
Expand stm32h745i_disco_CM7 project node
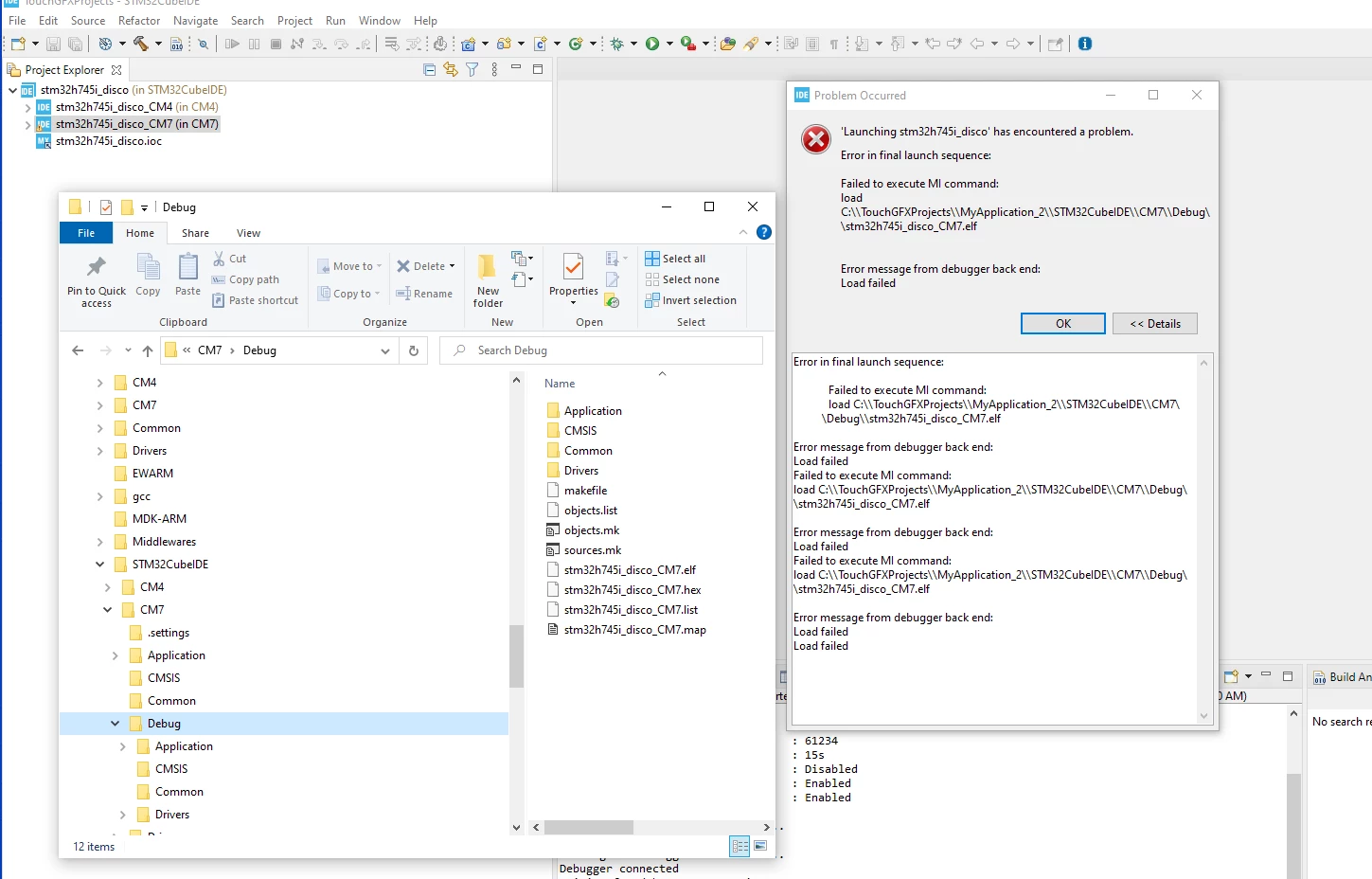27,124
